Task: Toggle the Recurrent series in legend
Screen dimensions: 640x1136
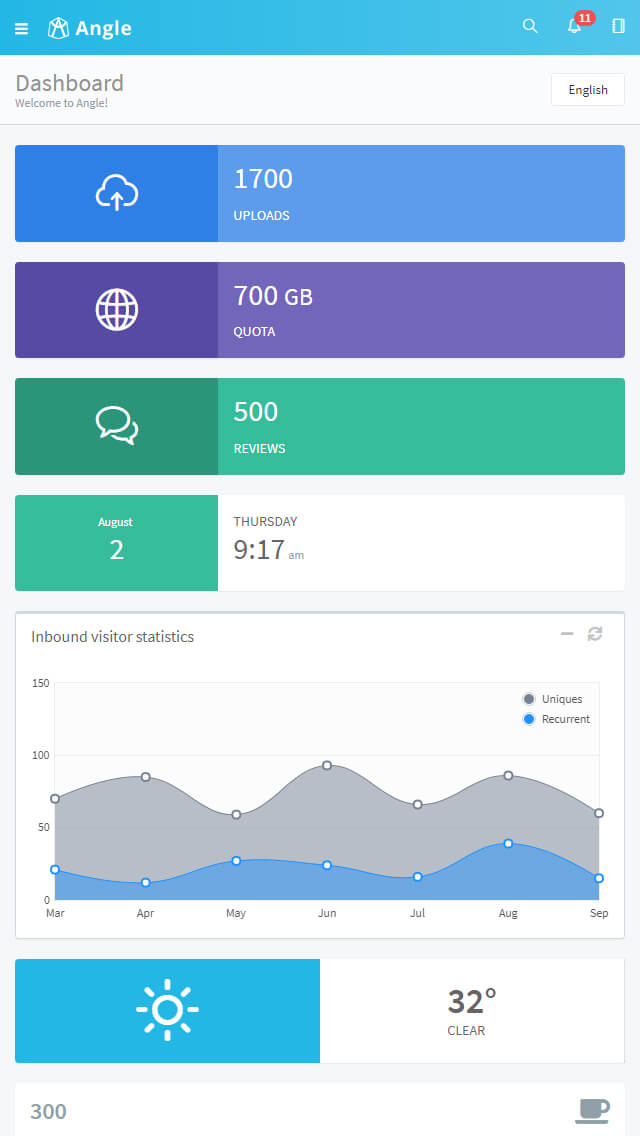Action: pyautogui.click(x=557, y=719)
